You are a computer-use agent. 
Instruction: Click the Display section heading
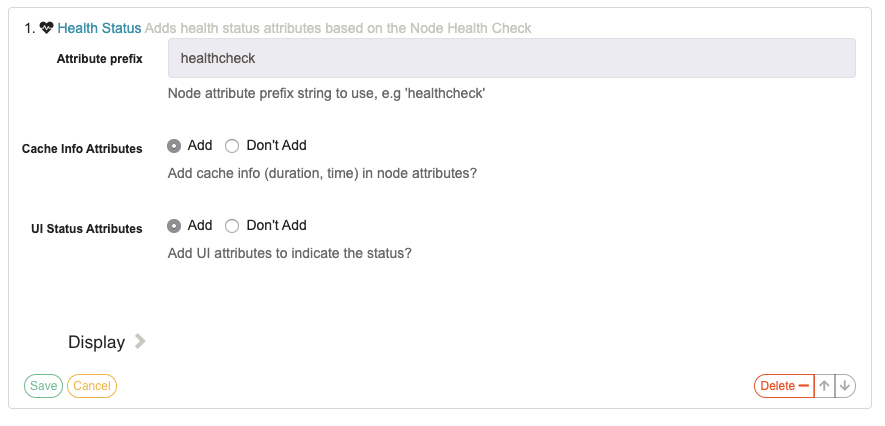click(97, 342)
